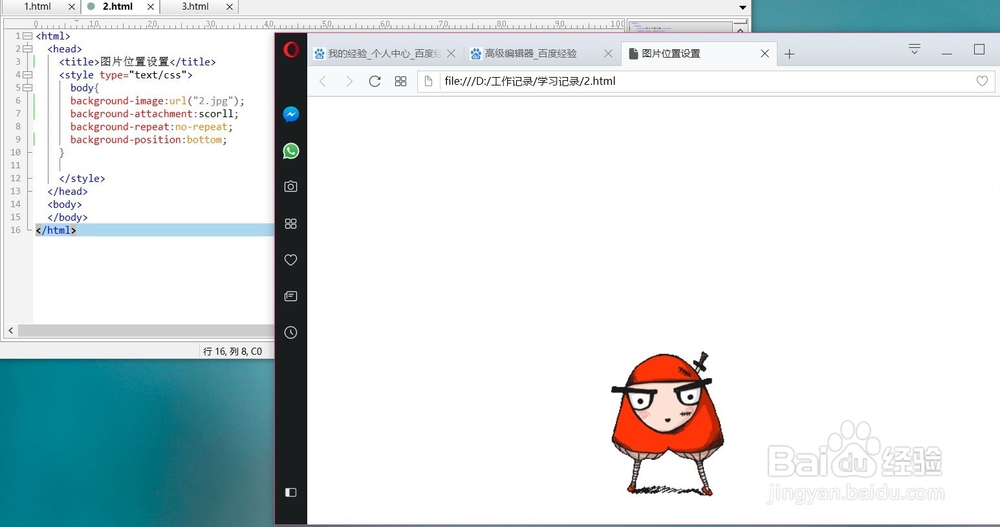Click the address bar URL field
The width and height of the screenshot is (1000, 527).
tap(705, 81)
